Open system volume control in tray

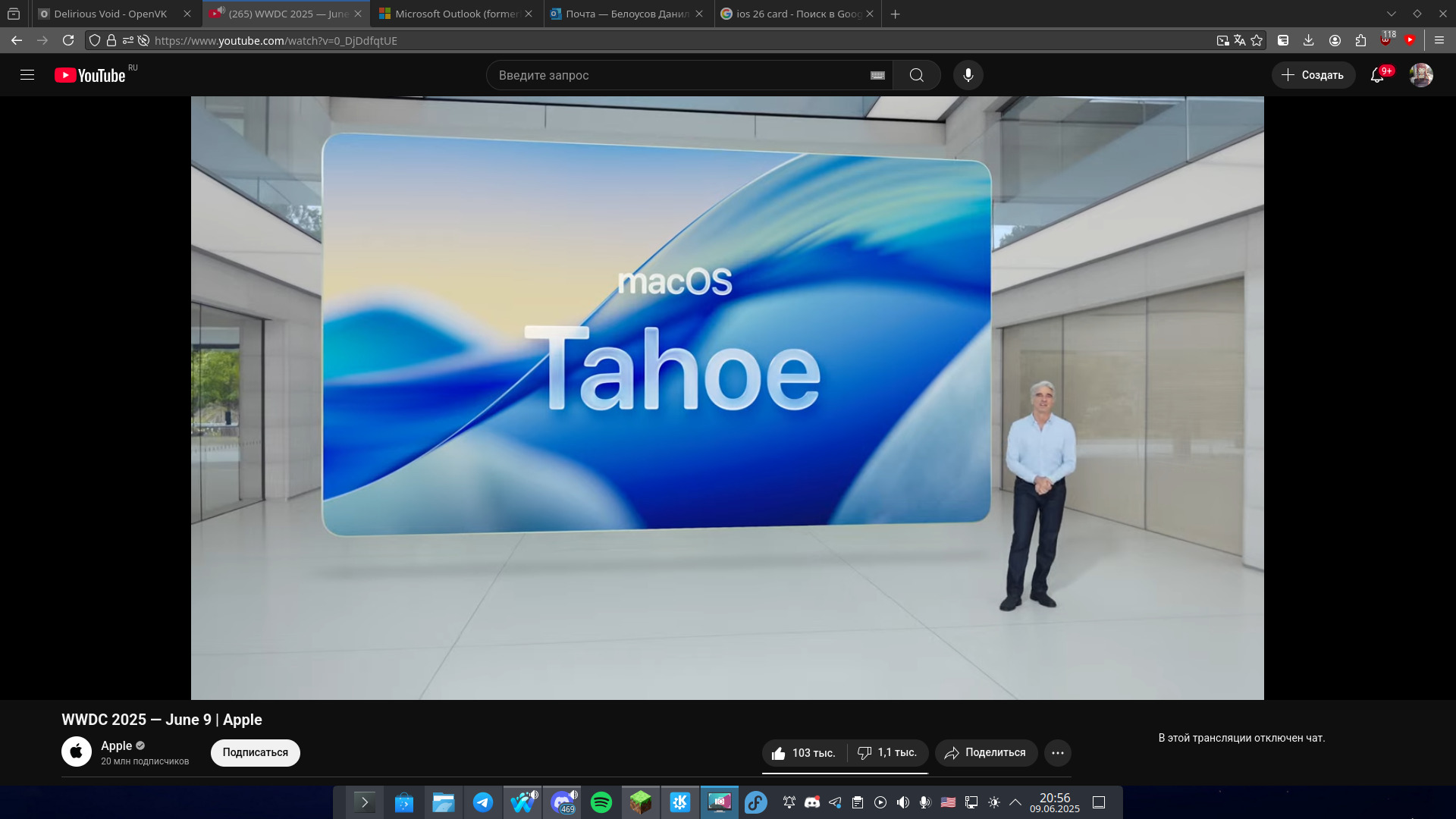902,802
